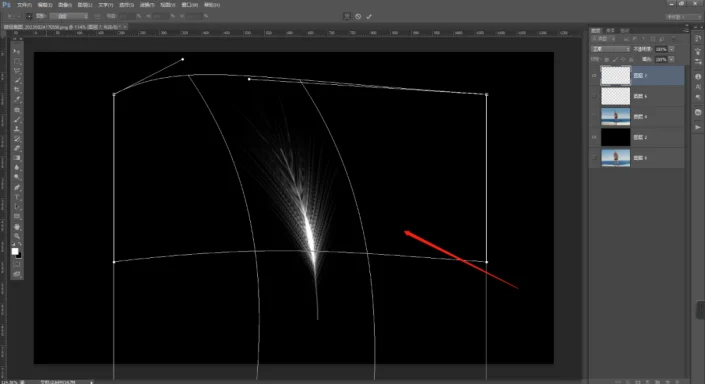The height and width of the screenshot is (384, 705).
Task: Open the opacity slider dropdown arrow
Action: click(x=671, y=49)
